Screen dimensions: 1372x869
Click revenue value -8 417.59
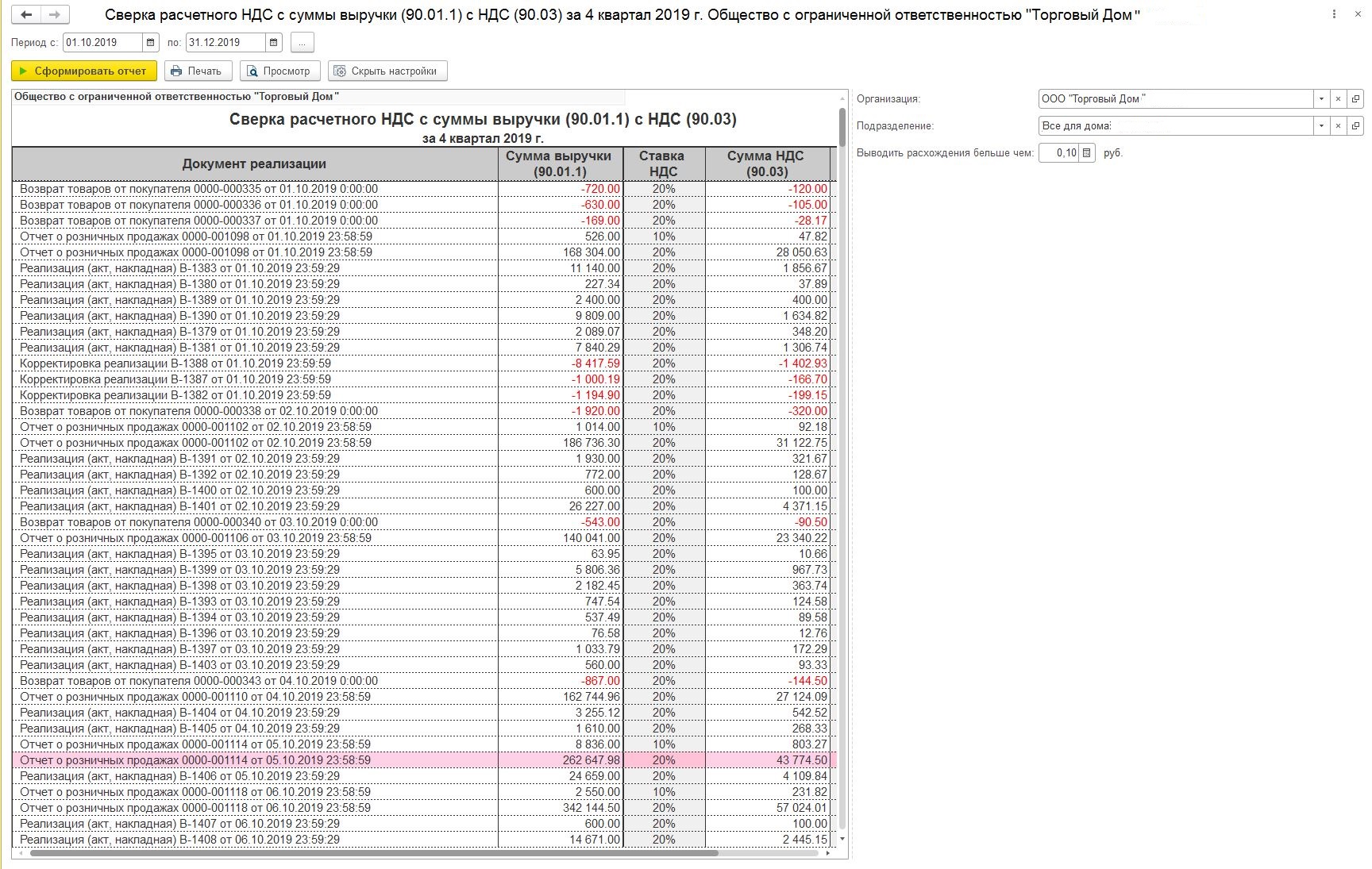point(595,363)
